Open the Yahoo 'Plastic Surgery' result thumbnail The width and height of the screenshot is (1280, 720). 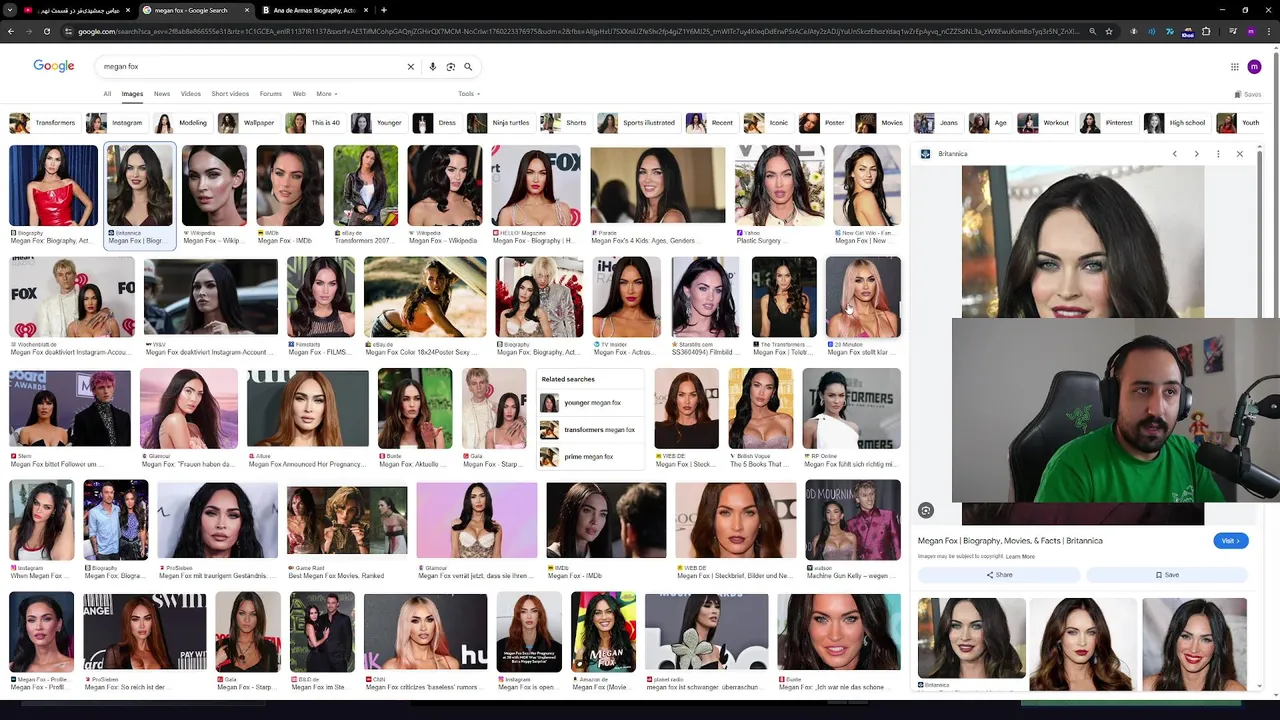779,185
